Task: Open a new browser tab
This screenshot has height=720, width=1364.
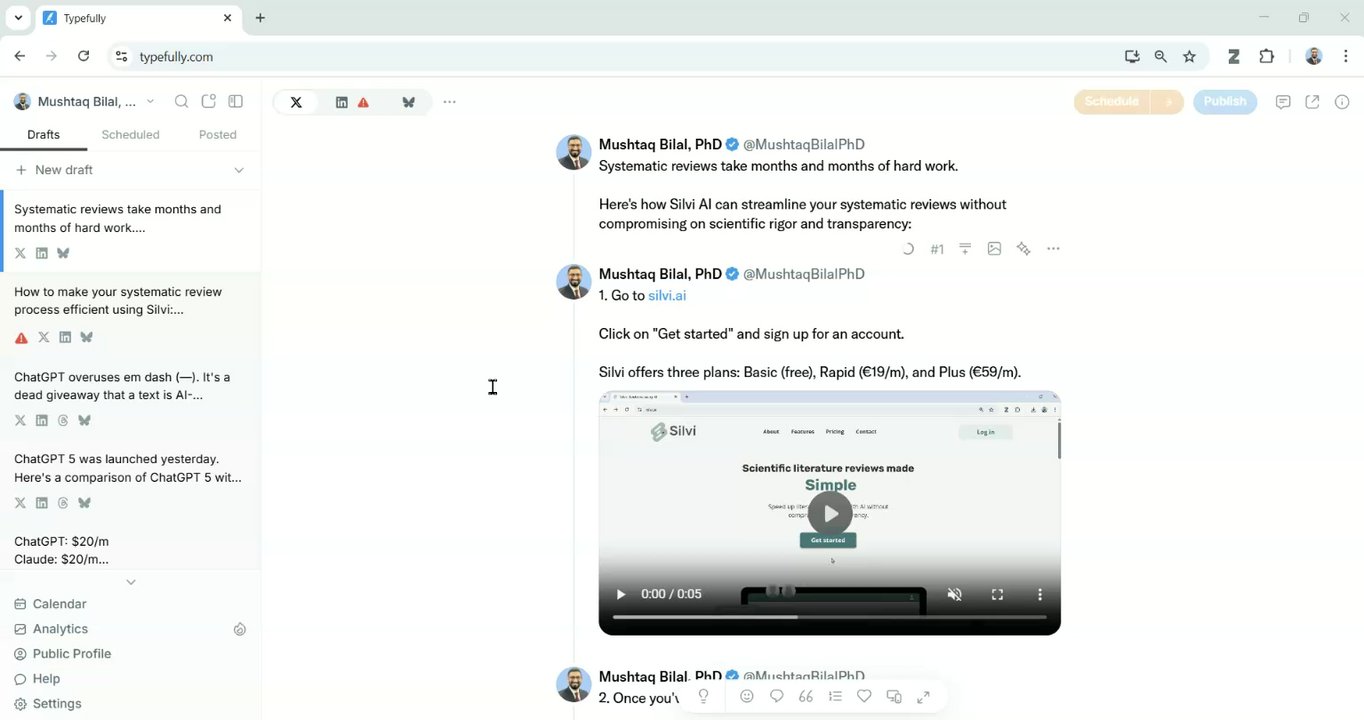Action: pos(260,18)
